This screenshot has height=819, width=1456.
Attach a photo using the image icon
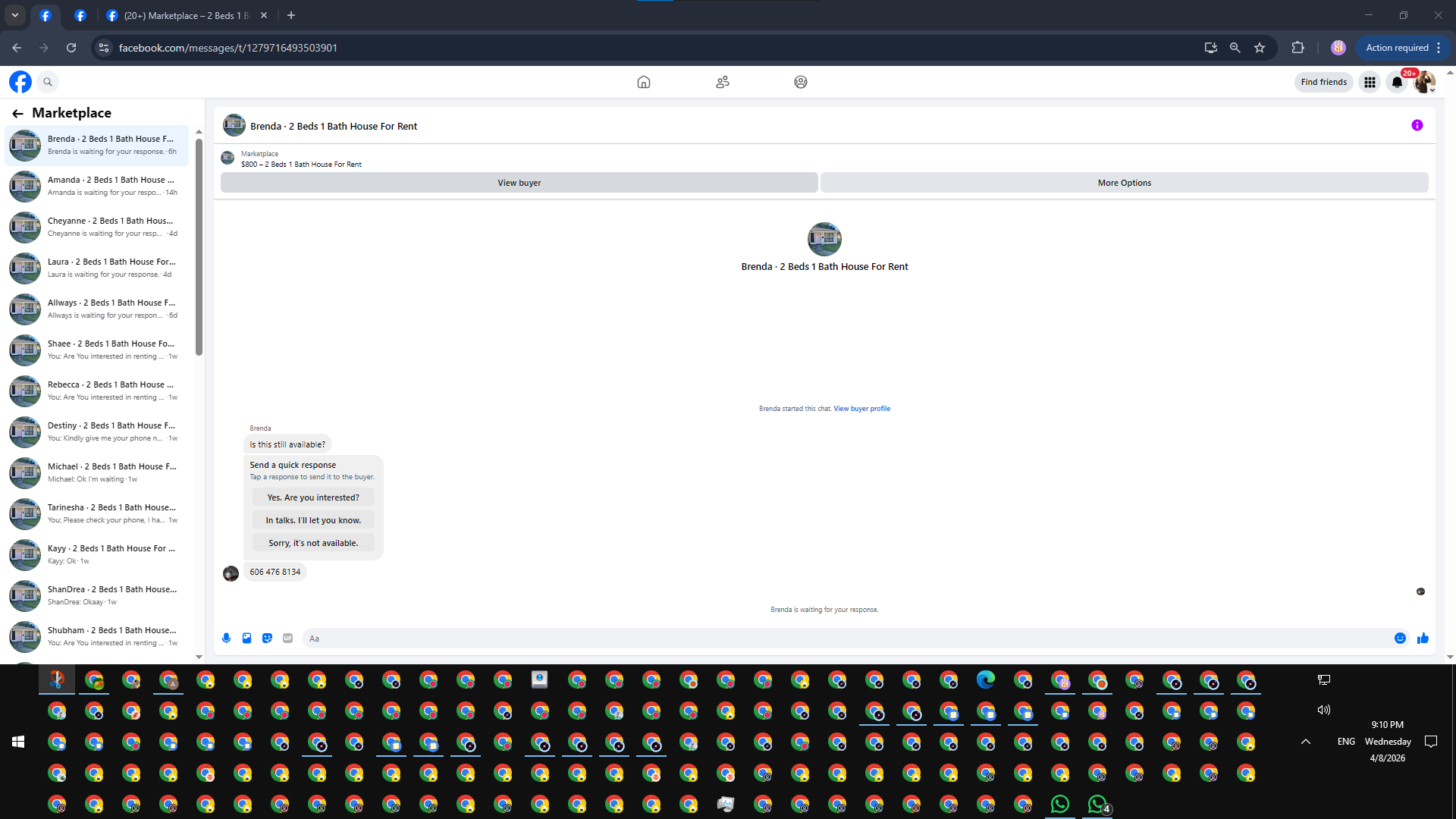coord(246,639)
